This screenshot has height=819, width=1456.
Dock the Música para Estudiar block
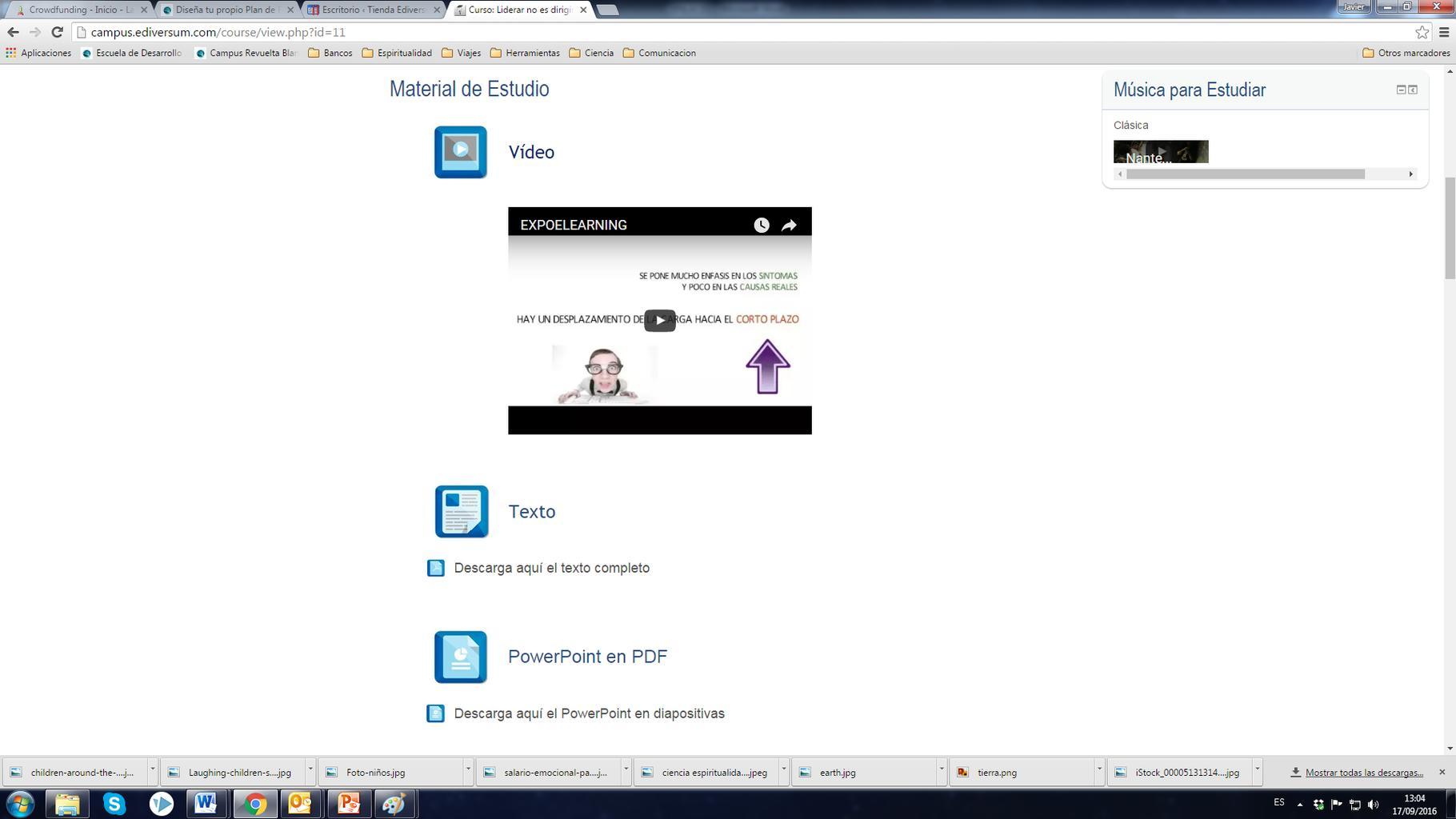point(1413,90)
